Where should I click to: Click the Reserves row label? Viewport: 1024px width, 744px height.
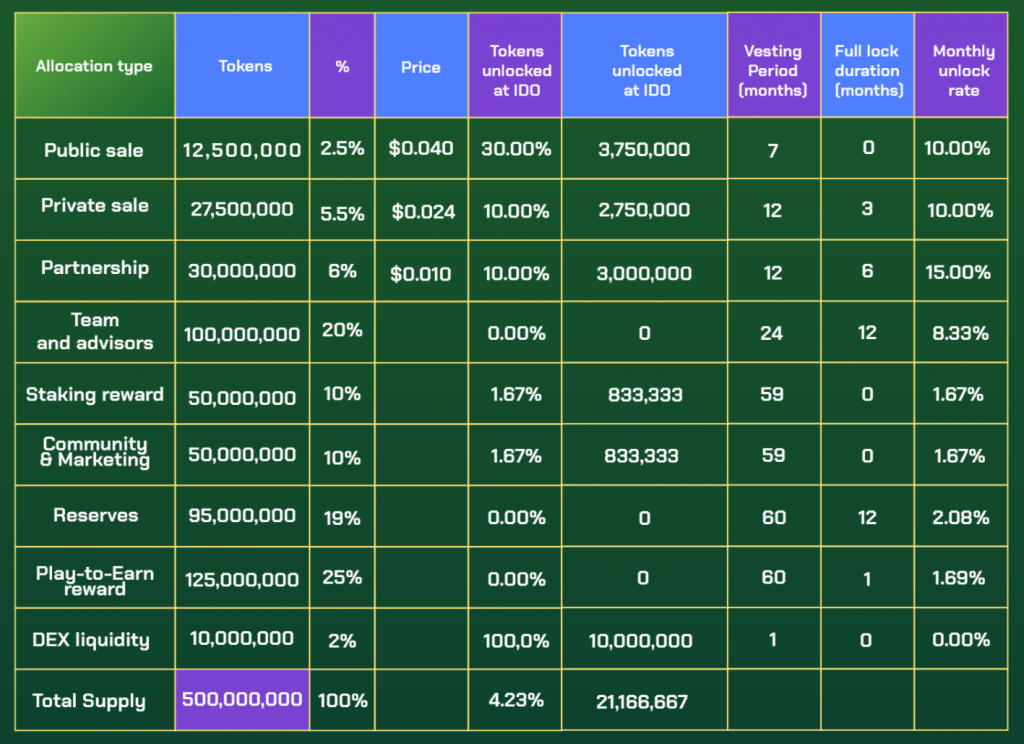pos(94,516)
